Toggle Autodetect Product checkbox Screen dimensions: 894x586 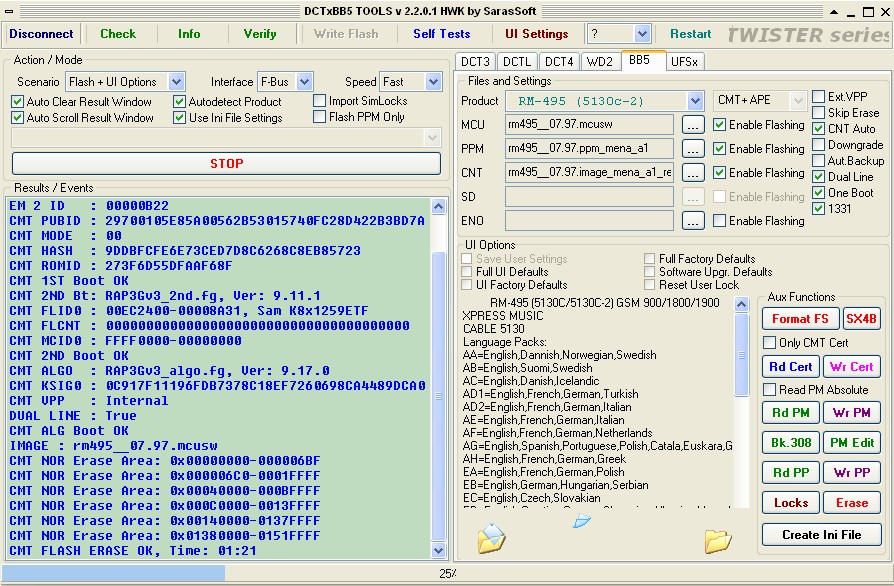pos(180,102)
